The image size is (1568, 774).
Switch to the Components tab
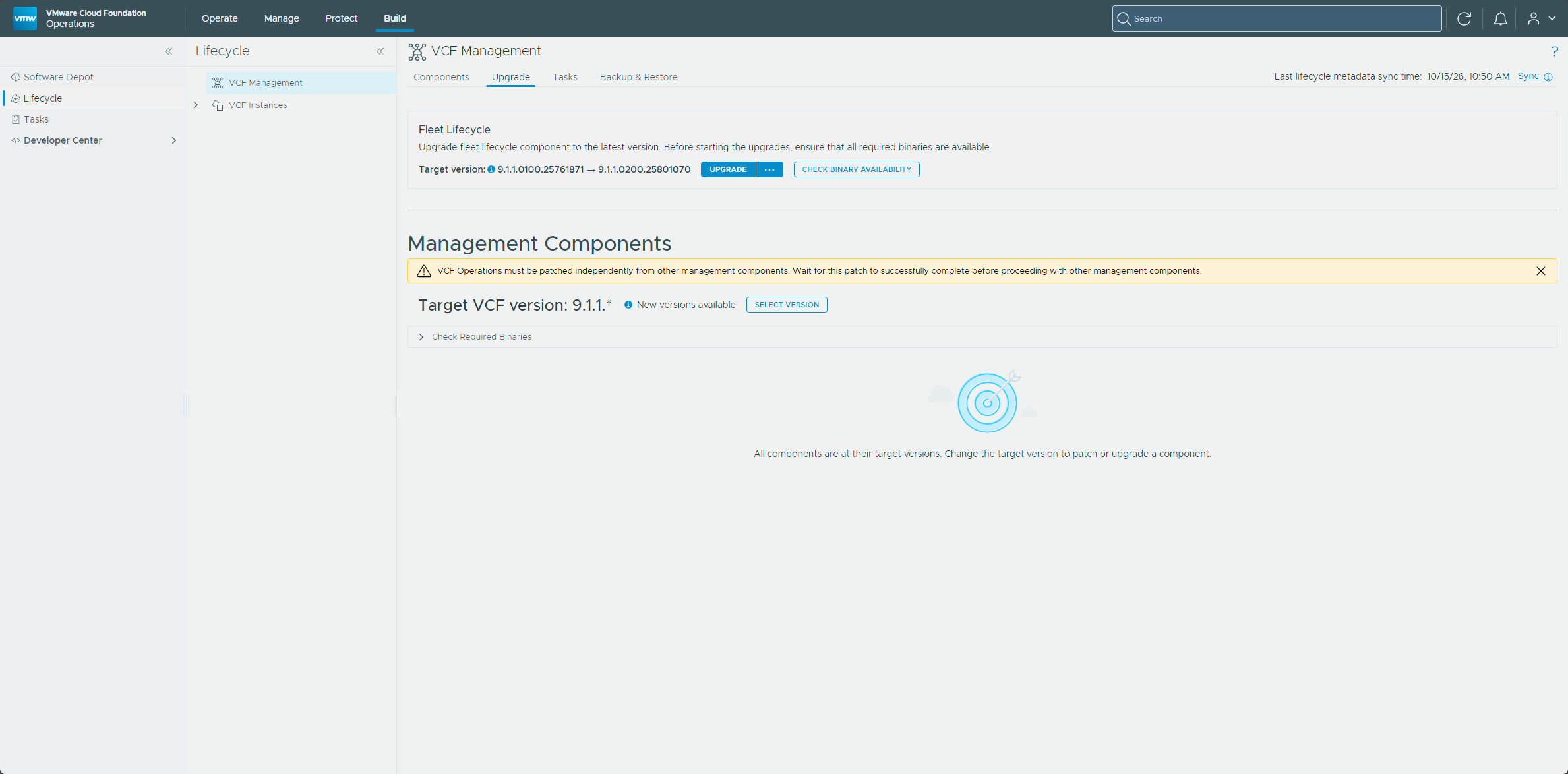coord(441,77)
